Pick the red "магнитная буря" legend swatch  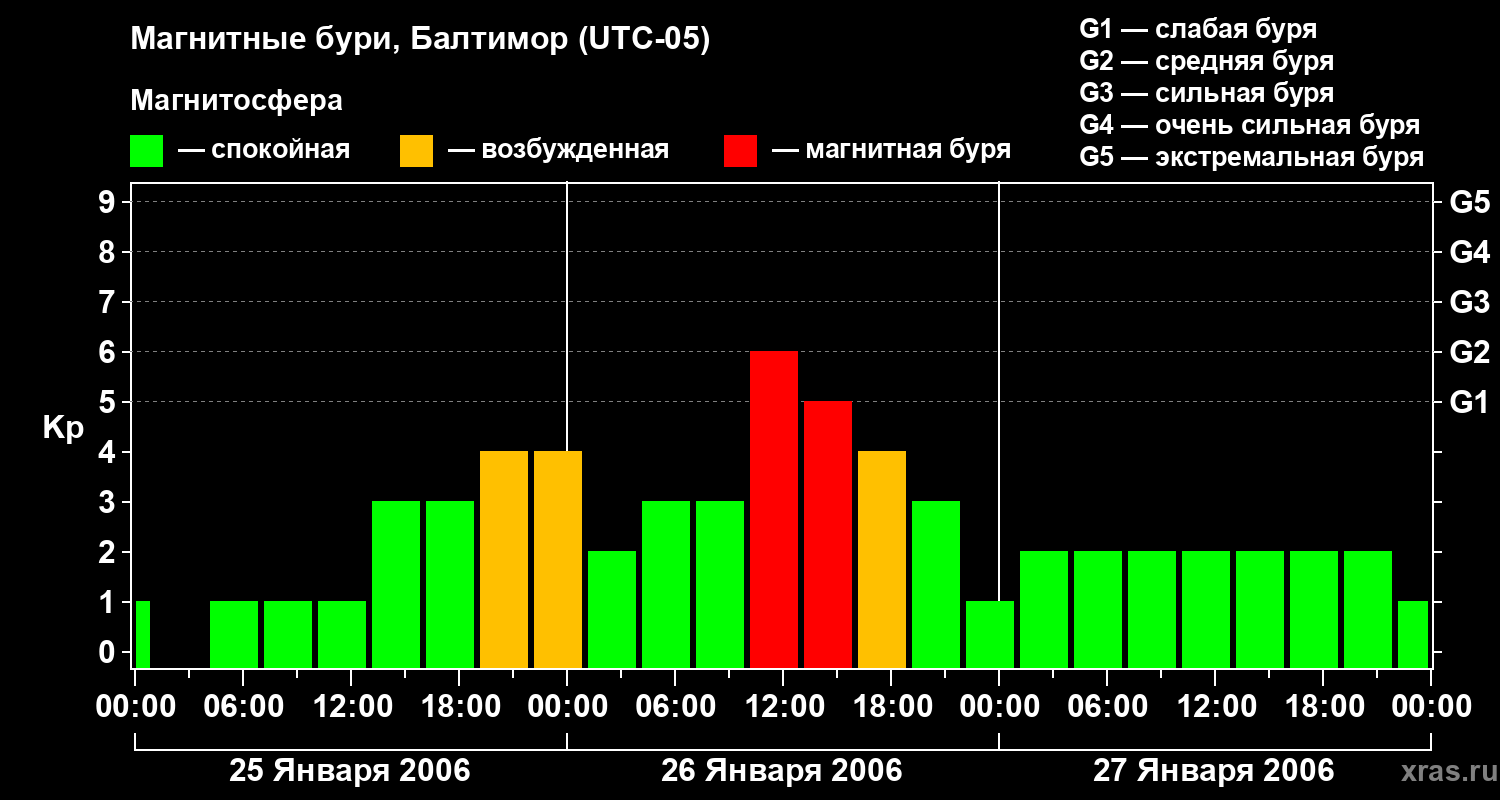coord(740,150)
